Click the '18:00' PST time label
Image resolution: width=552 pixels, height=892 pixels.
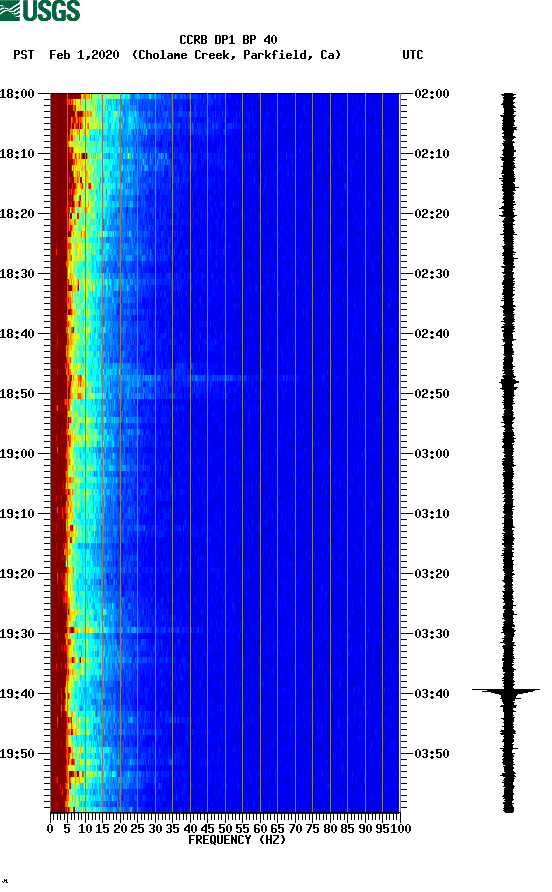coord(17,94)
